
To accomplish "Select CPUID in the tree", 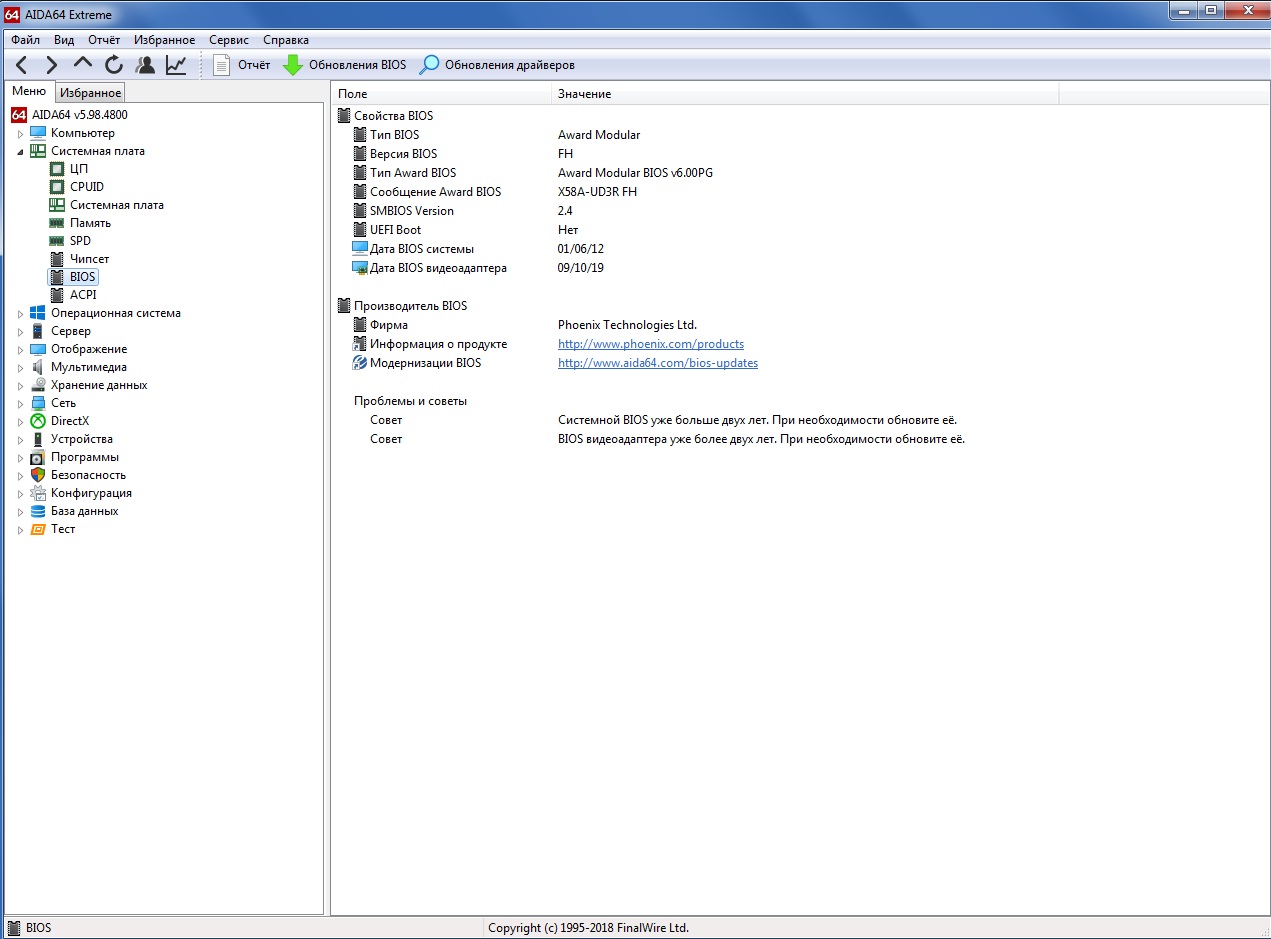I will [x=86, y=187].
